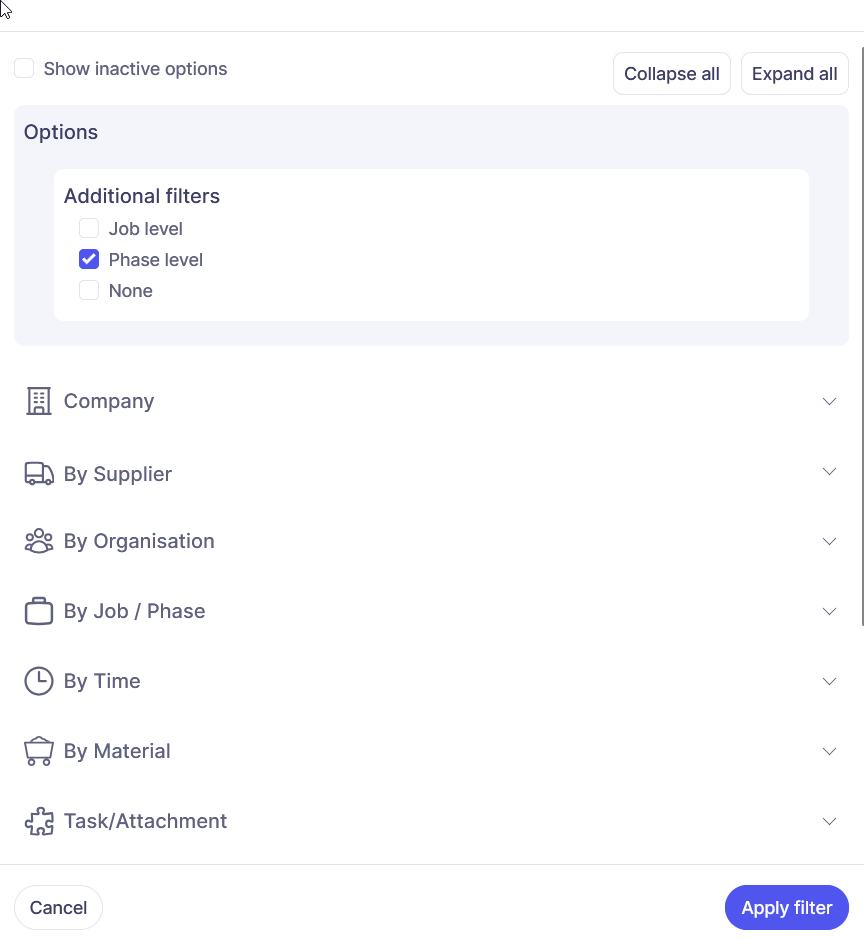Screen dimensions: 864x939
Task: Click the By Supplier truck icon
Action: tap(39, 474)
